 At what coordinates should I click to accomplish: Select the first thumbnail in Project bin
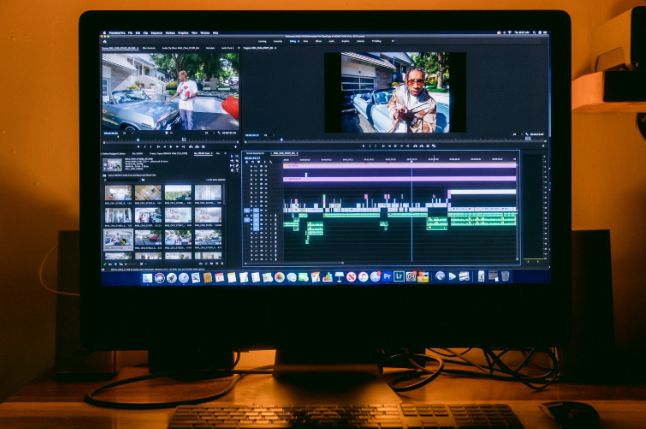click(118, 192)
